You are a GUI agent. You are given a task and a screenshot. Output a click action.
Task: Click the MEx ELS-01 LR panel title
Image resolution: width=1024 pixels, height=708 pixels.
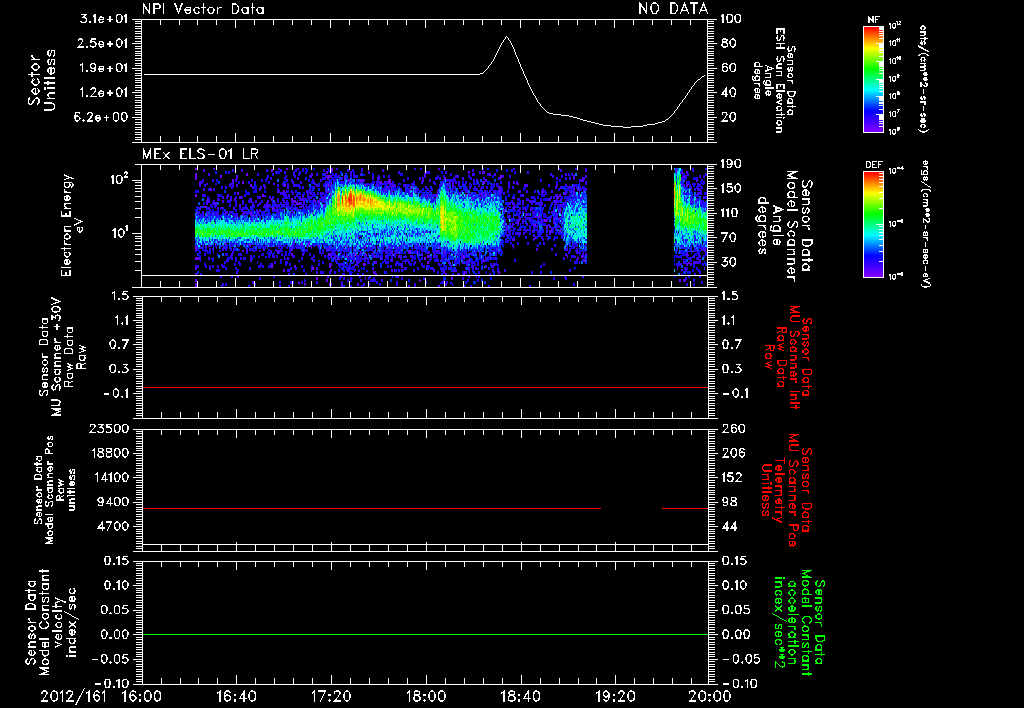point(200,155)
